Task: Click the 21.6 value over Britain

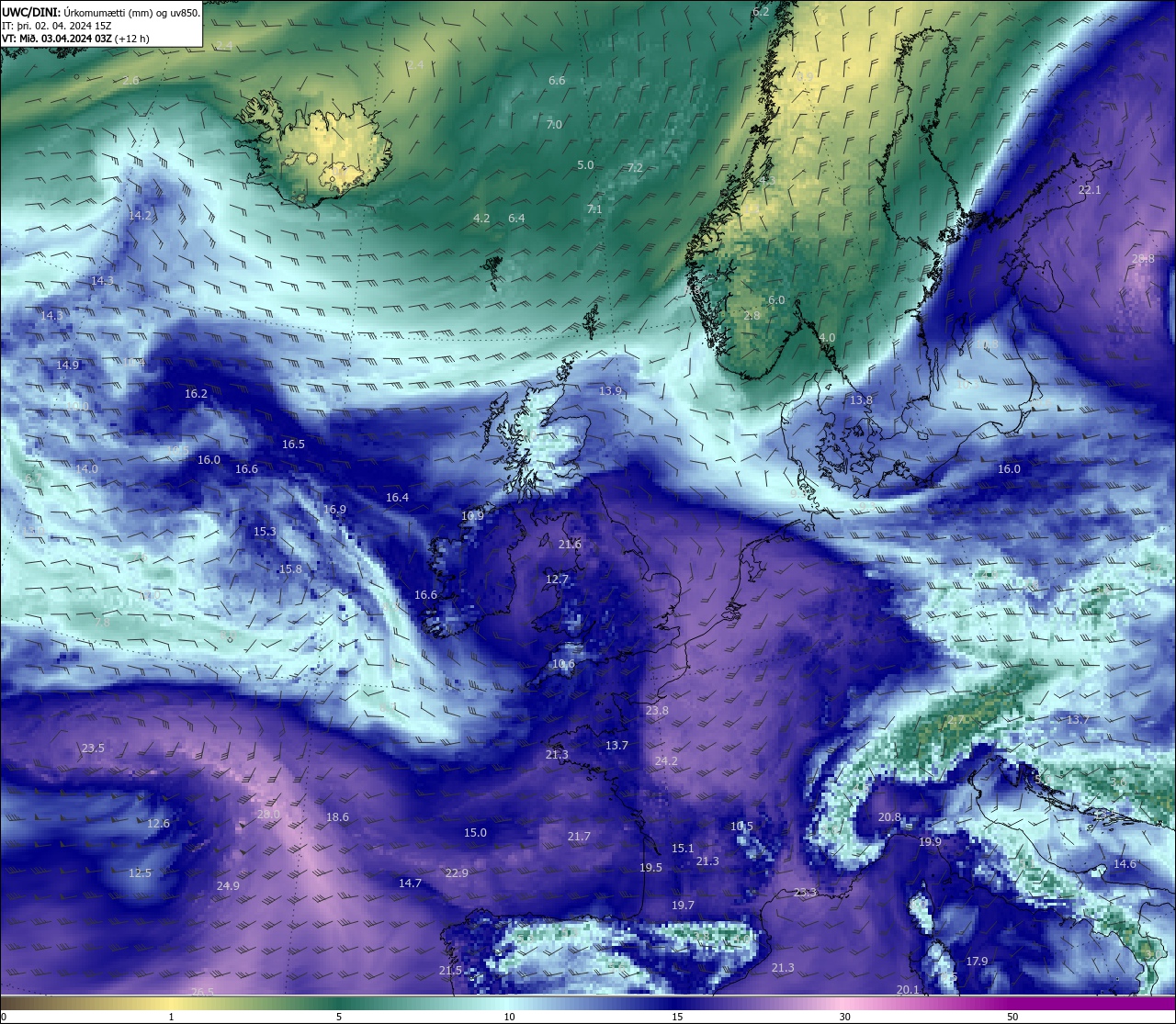Action: 570,545
